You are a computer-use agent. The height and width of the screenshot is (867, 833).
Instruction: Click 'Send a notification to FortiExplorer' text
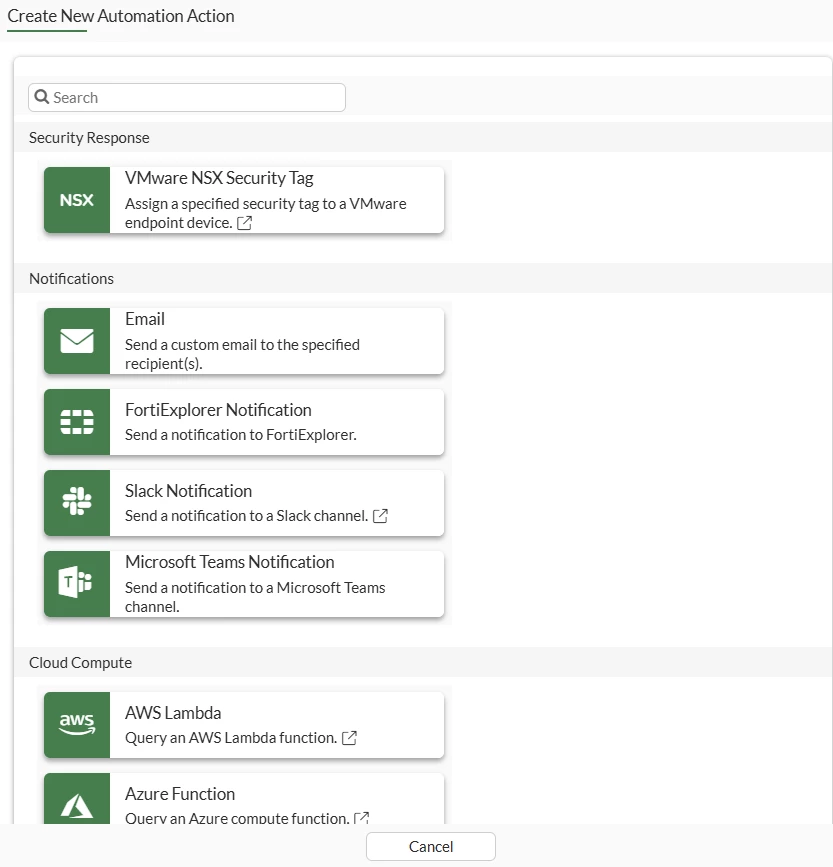pos(240,435)
